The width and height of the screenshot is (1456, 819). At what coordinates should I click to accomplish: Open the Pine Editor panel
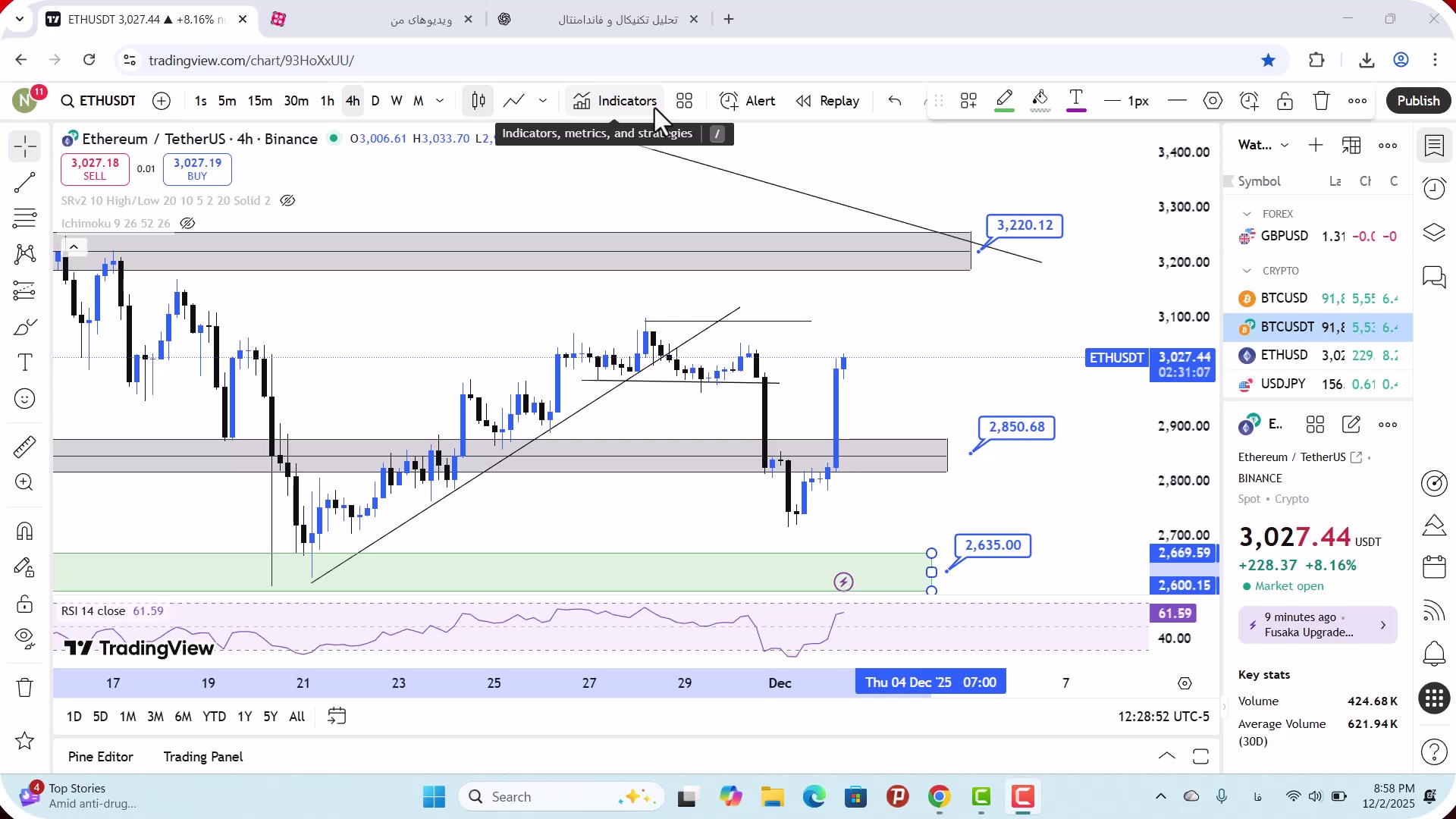click(100, 757)
